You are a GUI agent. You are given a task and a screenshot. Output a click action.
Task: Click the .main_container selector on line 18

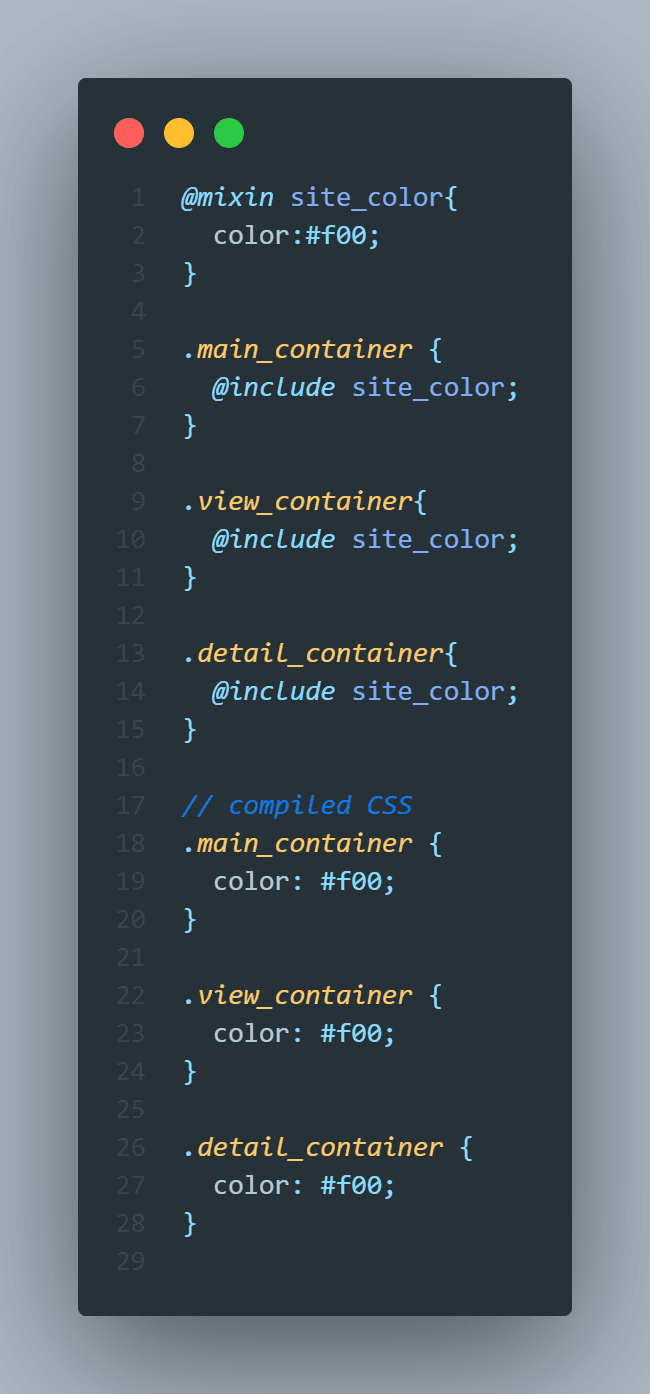point(297,843)
